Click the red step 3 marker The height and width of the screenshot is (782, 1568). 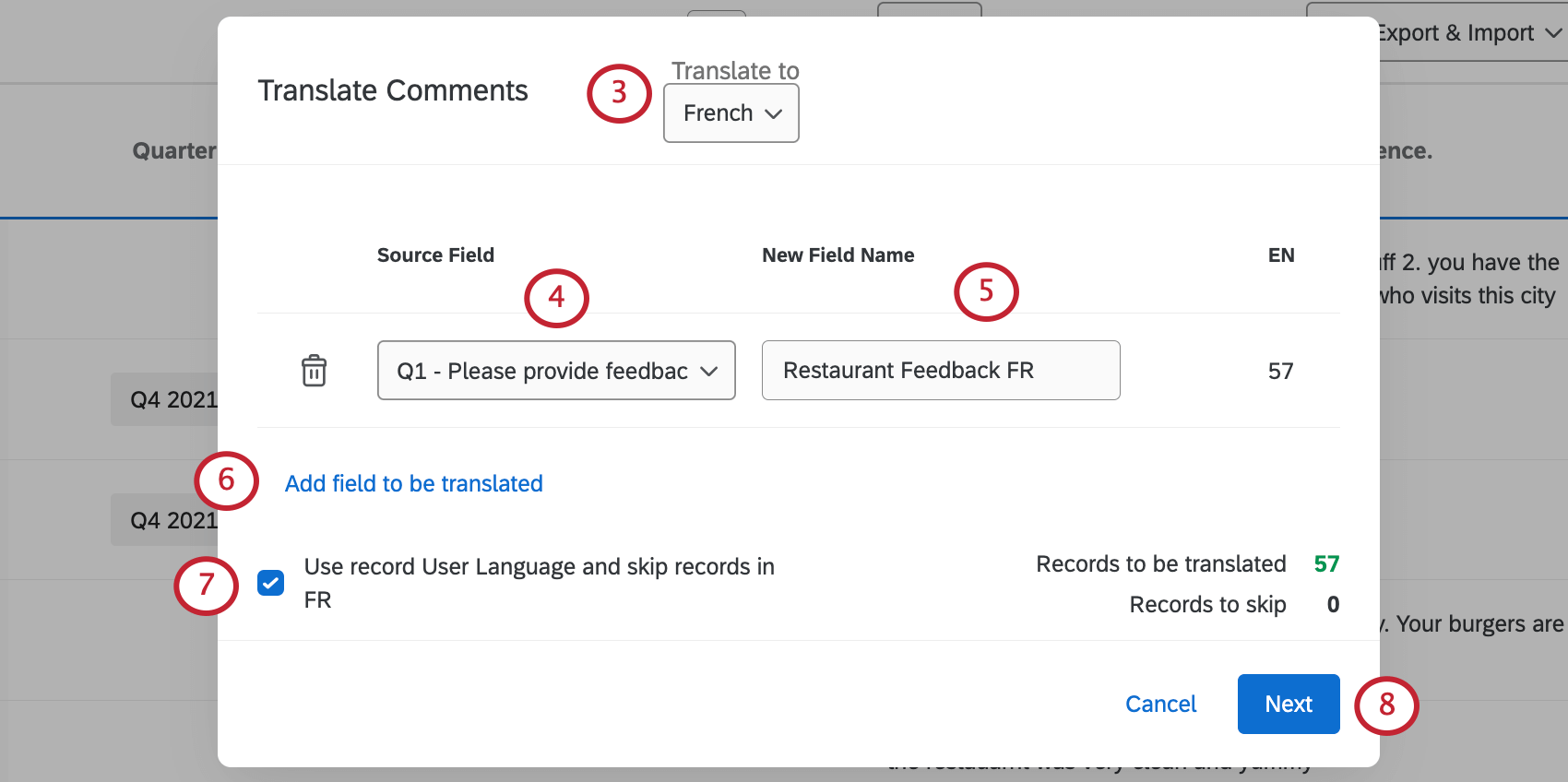click(x=619, y=93)
